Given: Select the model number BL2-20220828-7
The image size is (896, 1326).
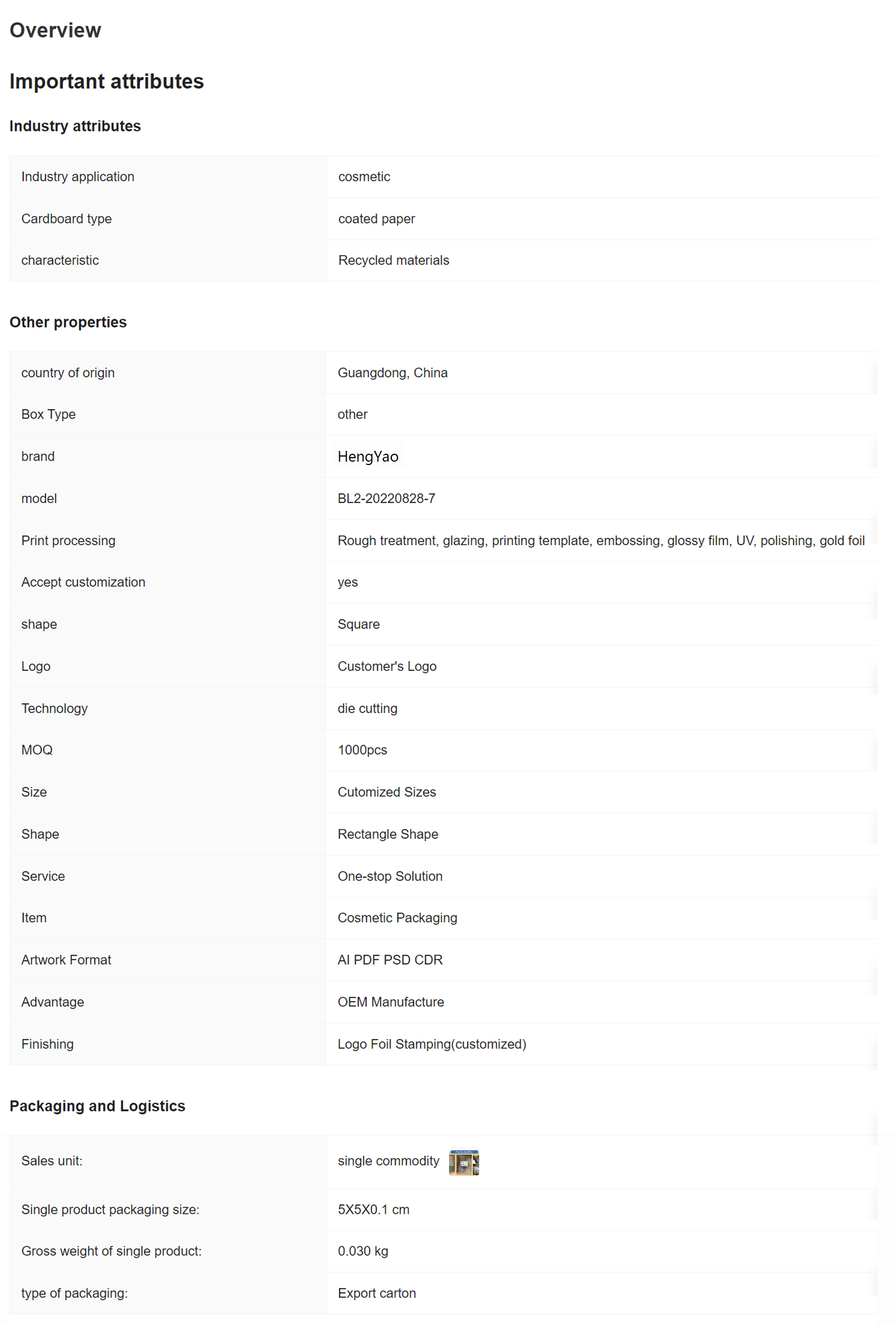Looking at the screenshot, I should coord(386,499).
